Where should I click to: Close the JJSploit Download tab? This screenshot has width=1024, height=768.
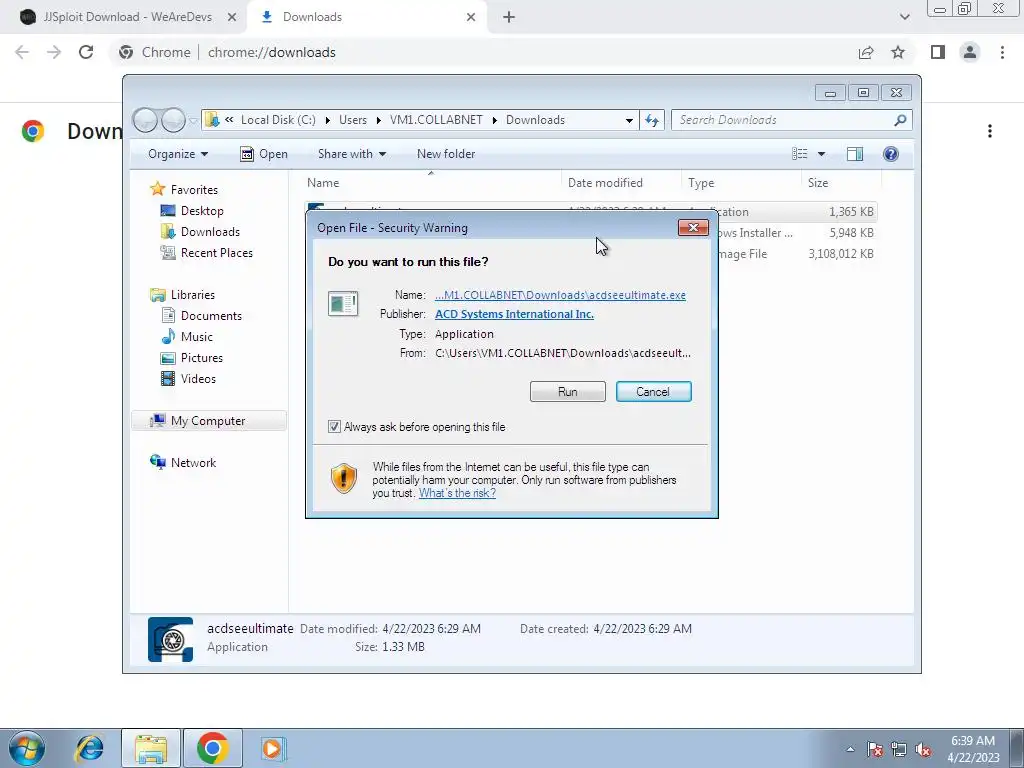[x=232, y=17]
